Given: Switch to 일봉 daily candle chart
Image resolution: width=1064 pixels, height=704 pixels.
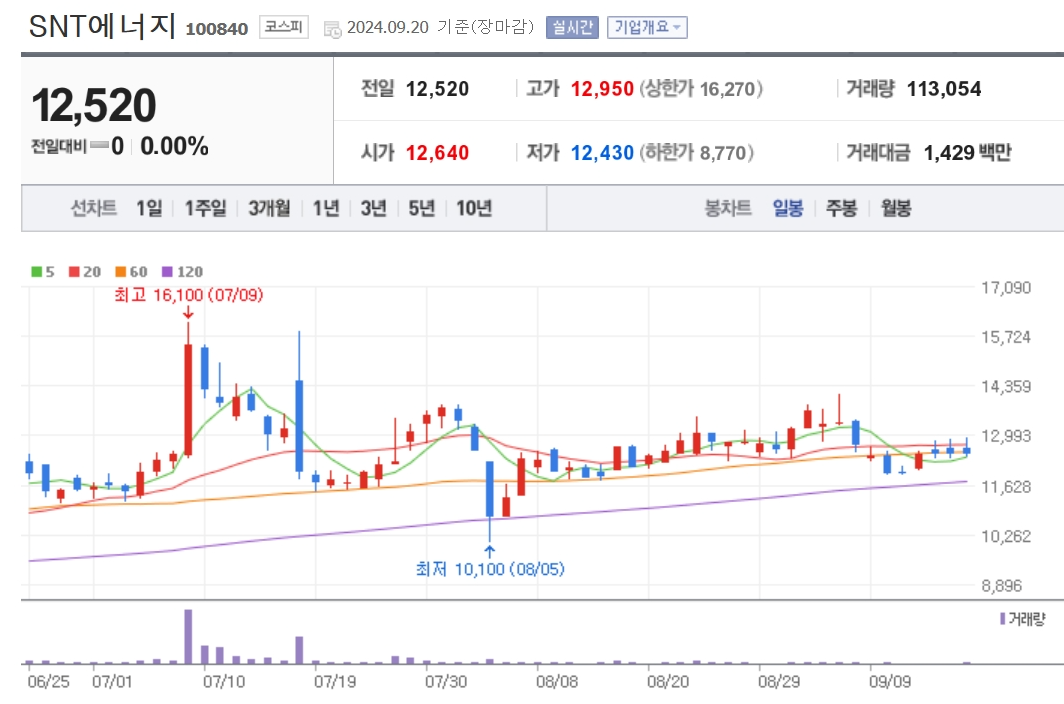Looking at the screenshot, I should coord(788,208).
